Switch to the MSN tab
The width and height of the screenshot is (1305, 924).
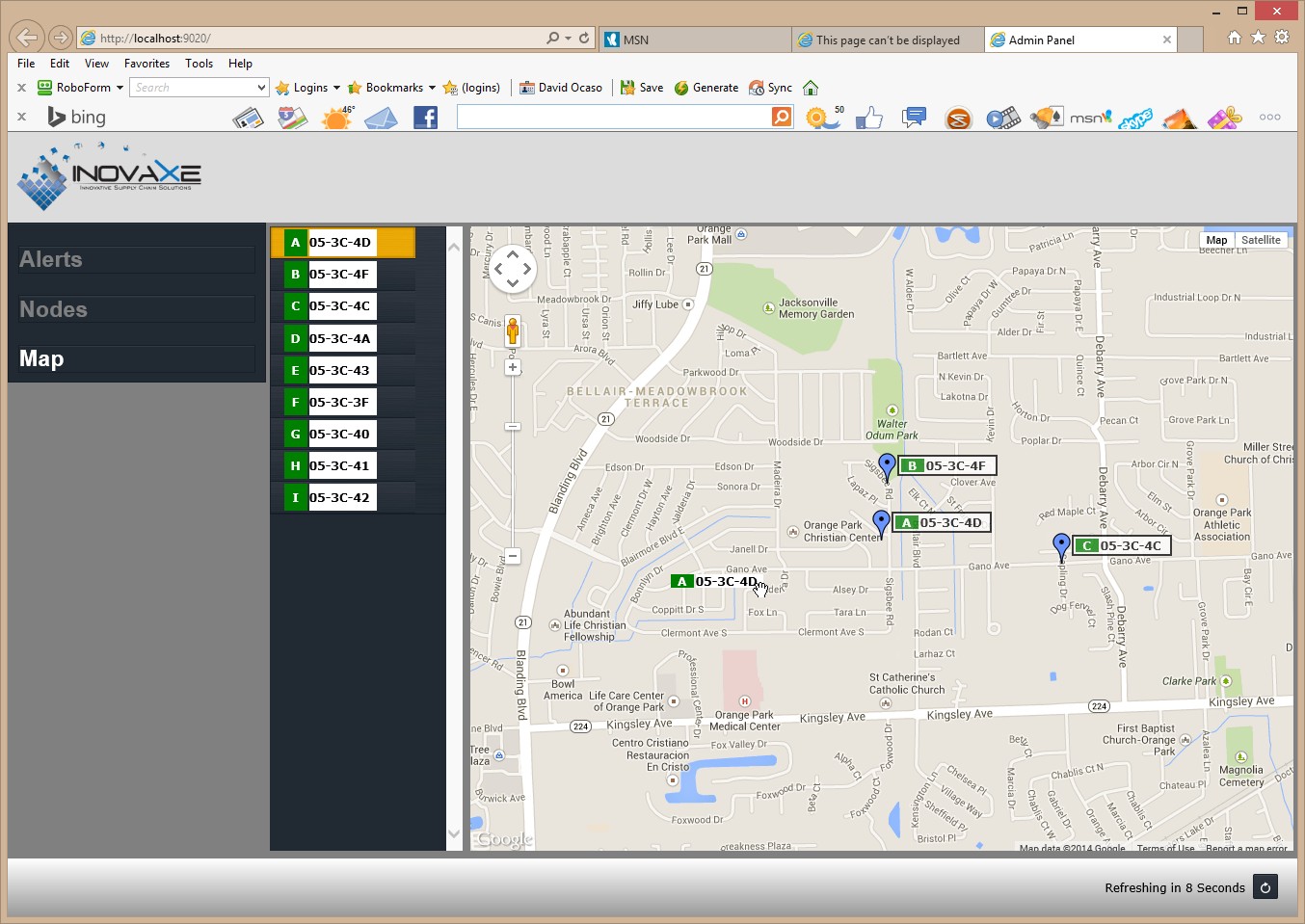[x=695, y=40]
